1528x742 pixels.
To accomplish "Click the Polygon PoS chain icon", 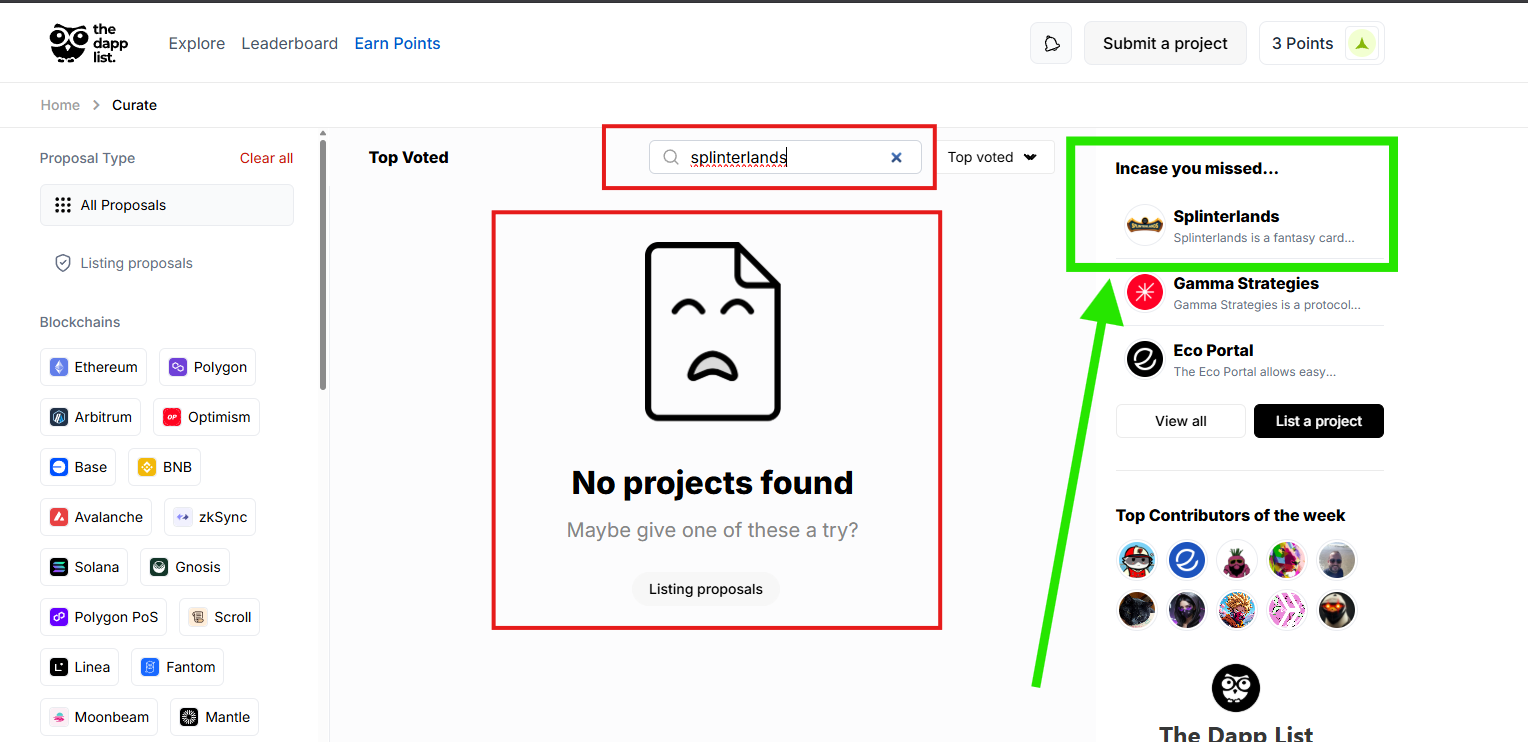I will click(59, 617).
